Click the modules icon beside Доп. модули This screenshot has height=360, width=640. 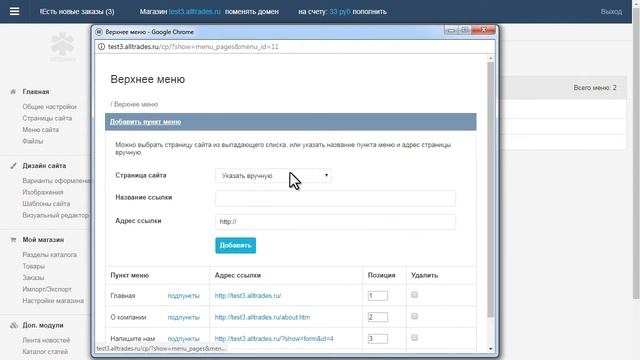[14, 325]
